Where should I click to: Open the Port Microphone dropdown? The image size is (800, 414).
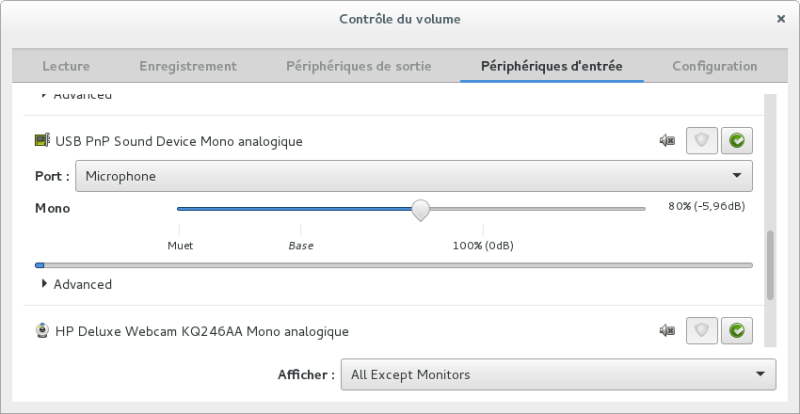[x=413, y=176]
